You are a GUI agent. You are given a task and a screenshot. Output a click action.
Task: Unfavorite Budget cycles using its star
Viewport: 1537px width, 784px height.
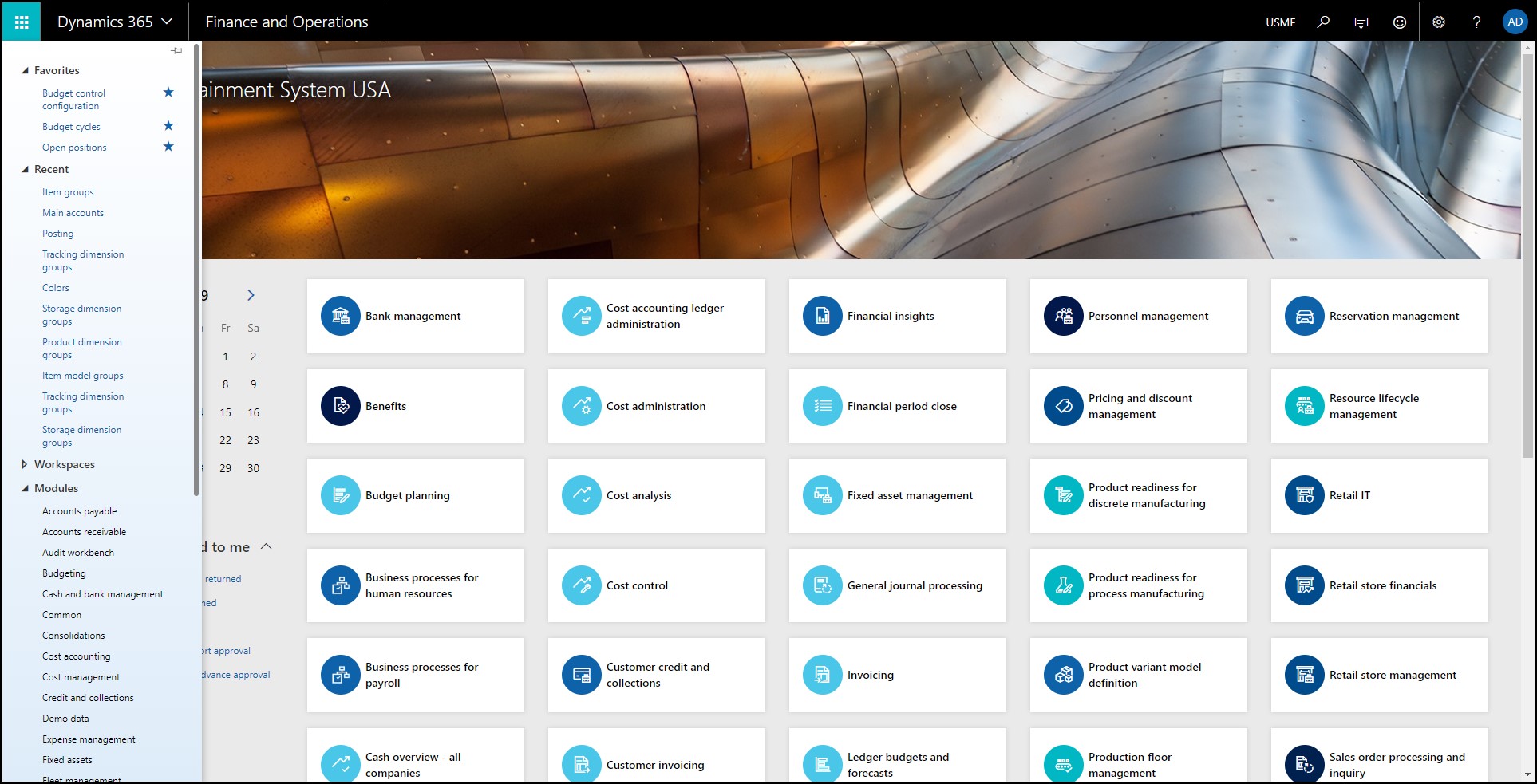(x=168, y=125)
